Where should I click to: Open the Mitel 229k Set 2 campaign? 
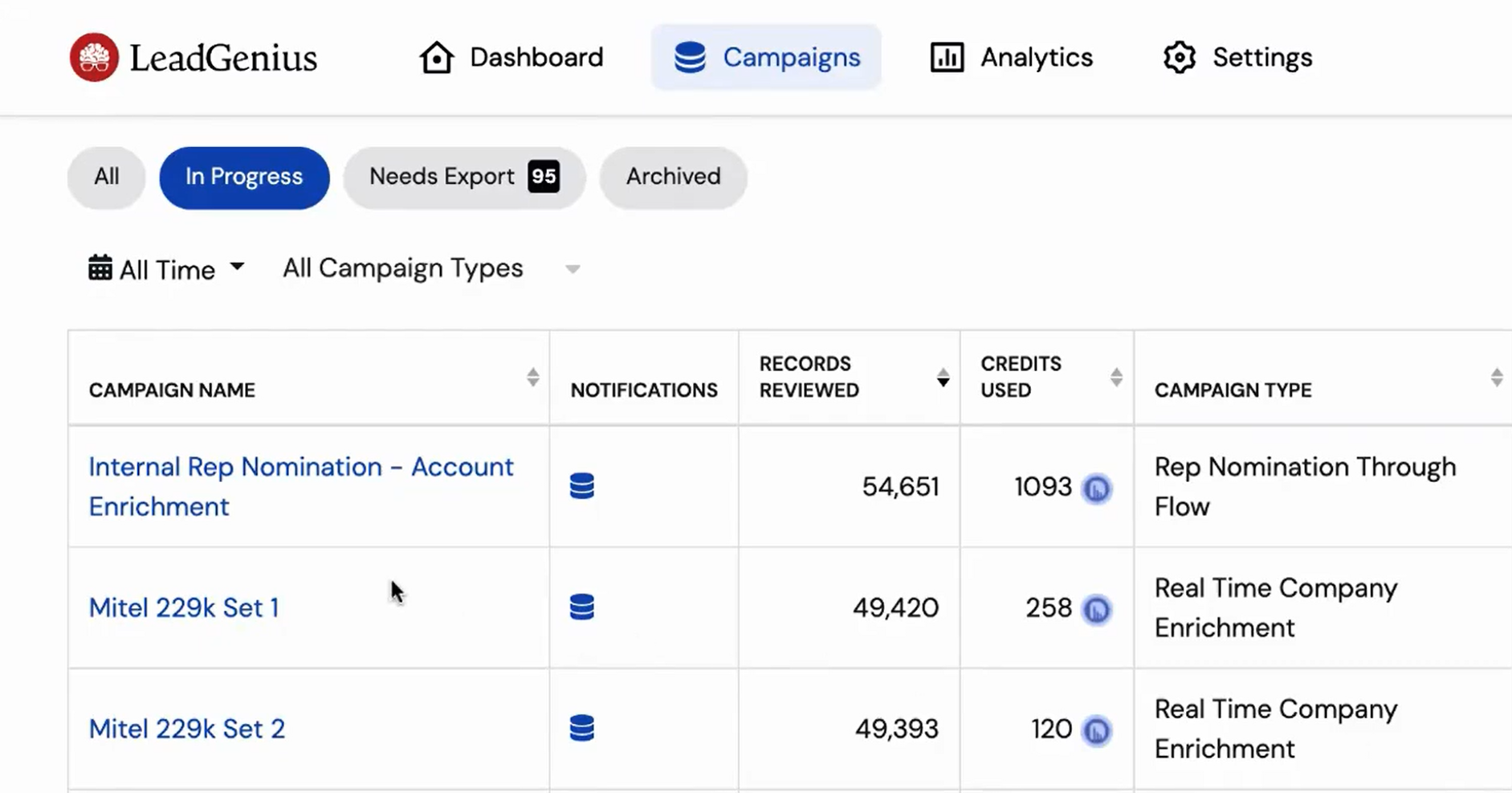(x=187, y=729)
